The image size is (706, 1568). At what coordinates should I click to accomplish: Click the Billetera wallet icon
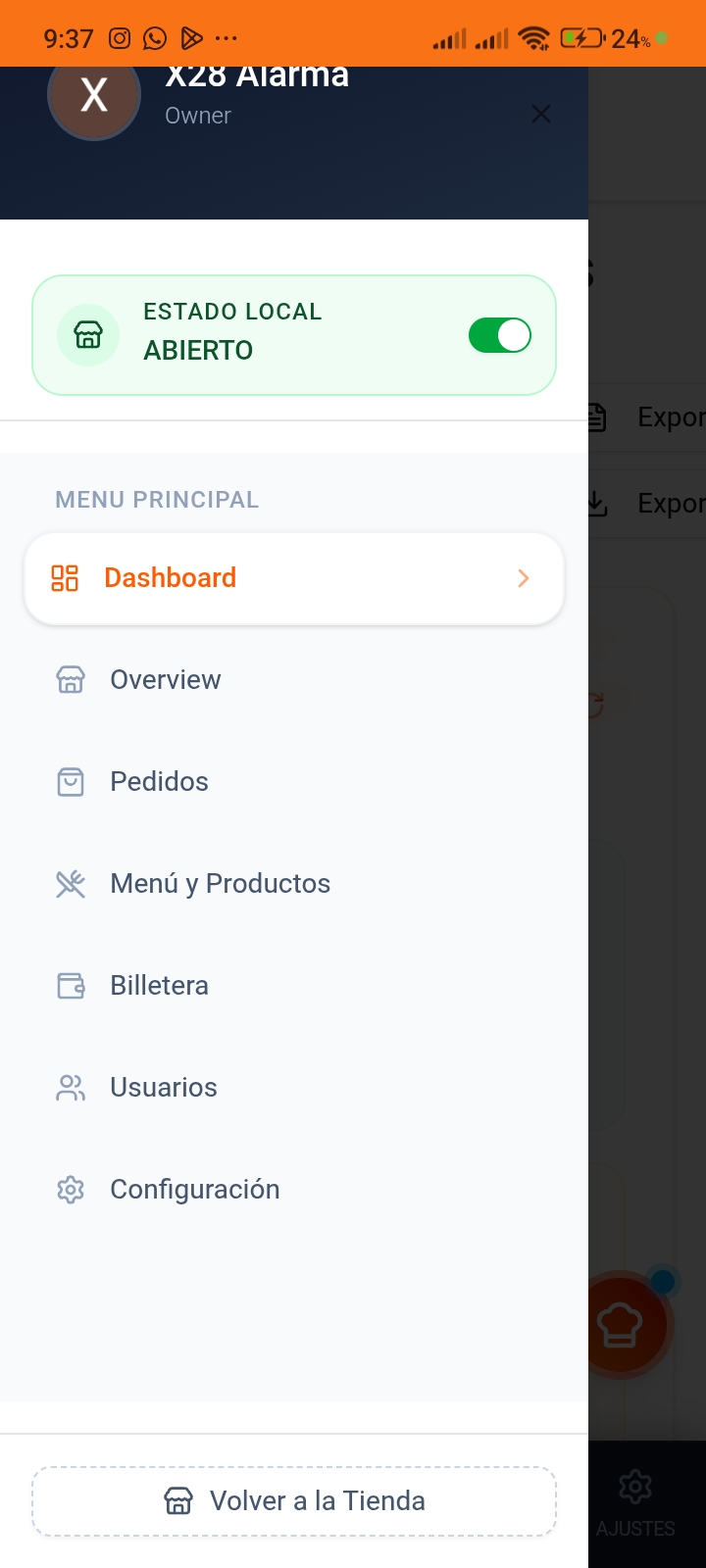70,986
